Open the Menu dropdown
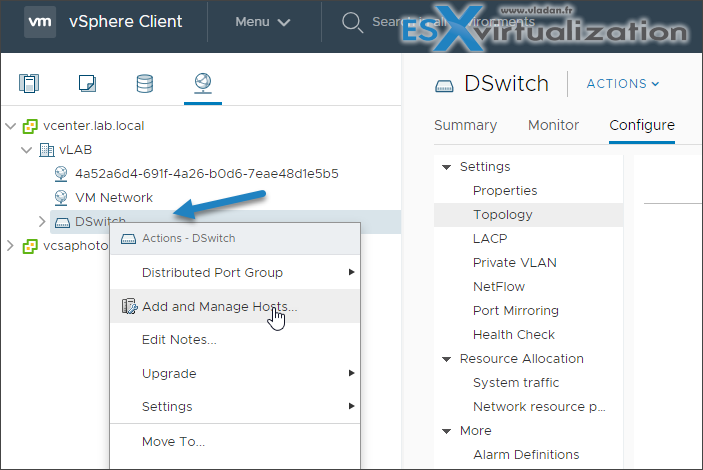 (263, 22)
